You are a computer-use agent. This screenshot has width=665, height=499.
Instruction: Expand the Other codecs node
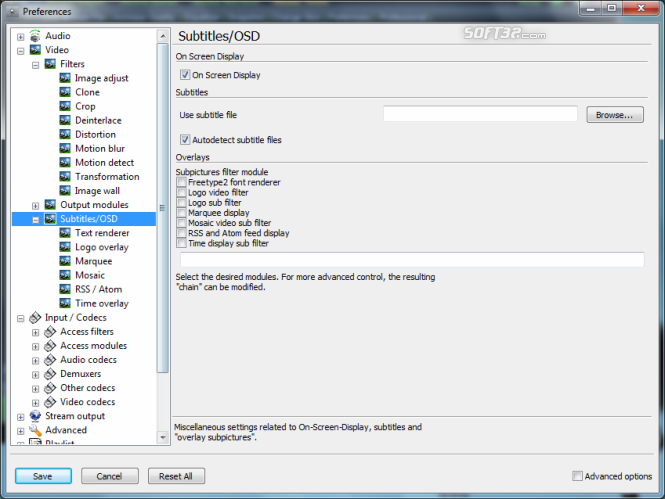point(36,389)
